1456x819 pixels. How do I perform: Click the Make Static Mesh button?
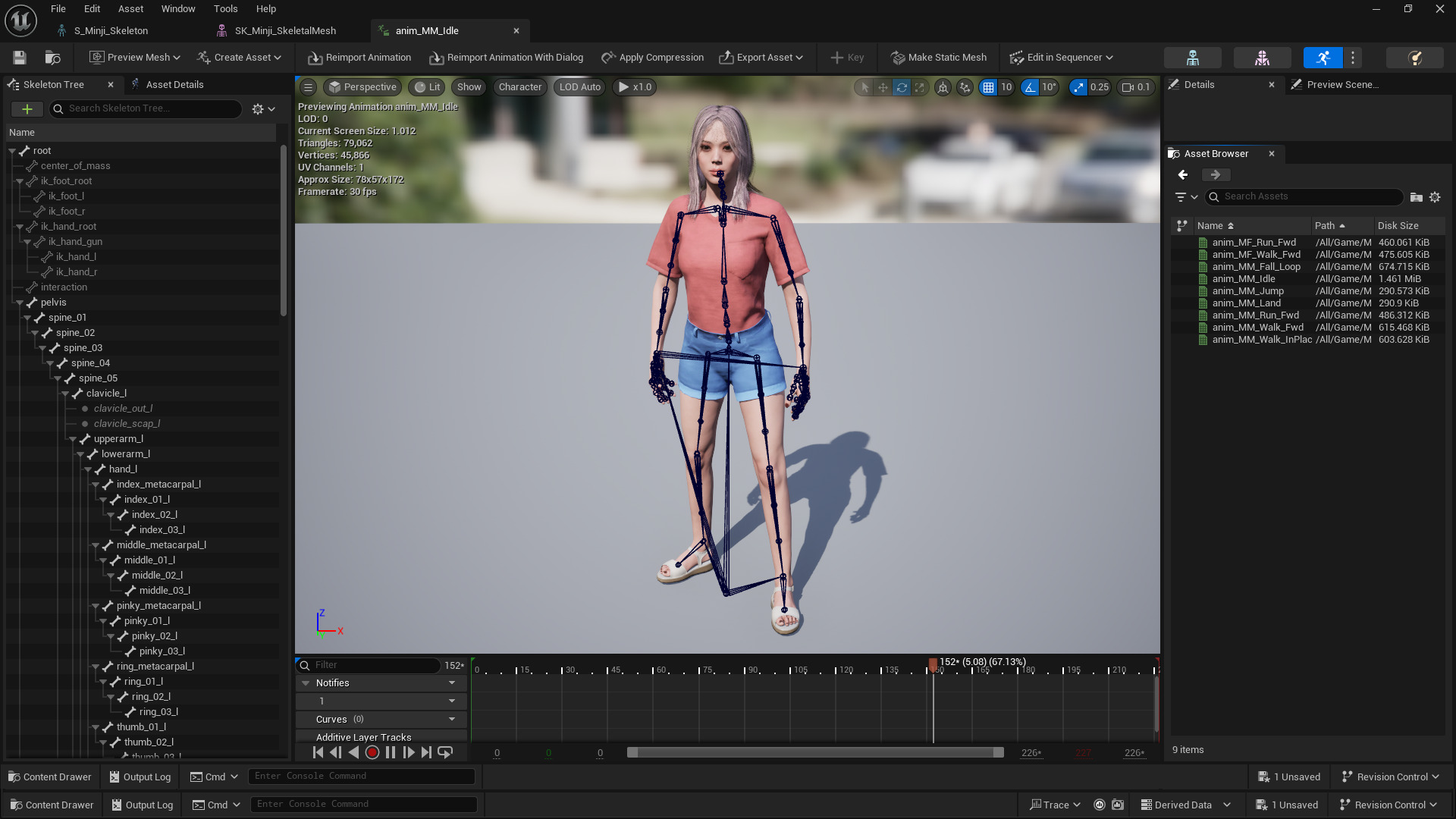[939, 58]
